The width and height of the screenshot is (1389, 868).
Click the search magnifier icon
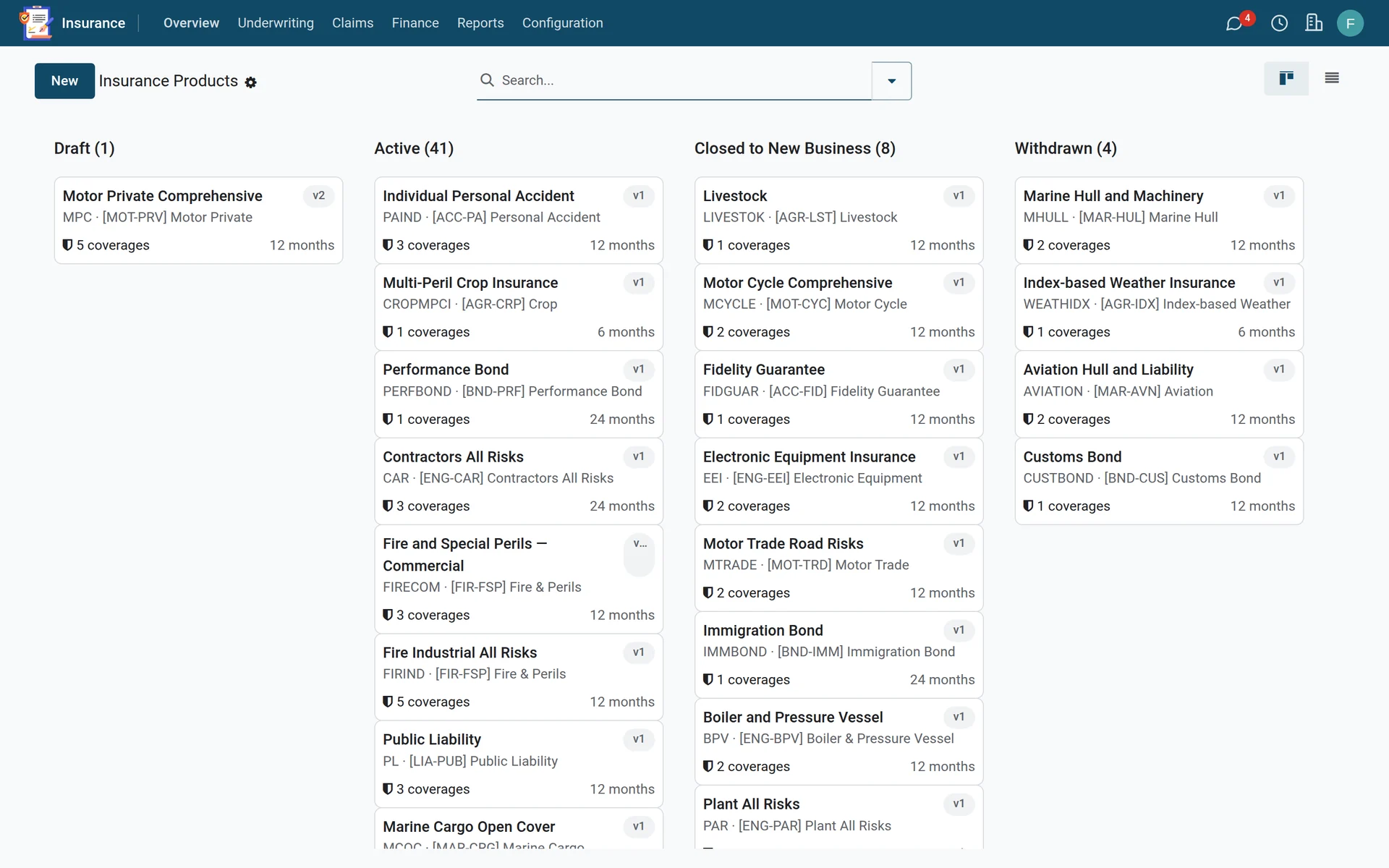pos(488,80)
